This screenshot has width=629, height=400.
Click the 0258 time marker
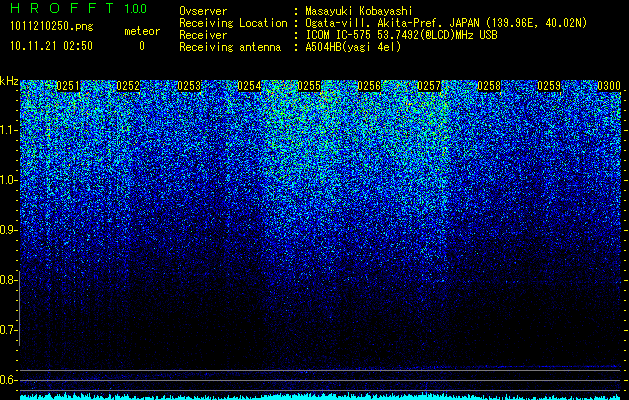coord(489,86)
